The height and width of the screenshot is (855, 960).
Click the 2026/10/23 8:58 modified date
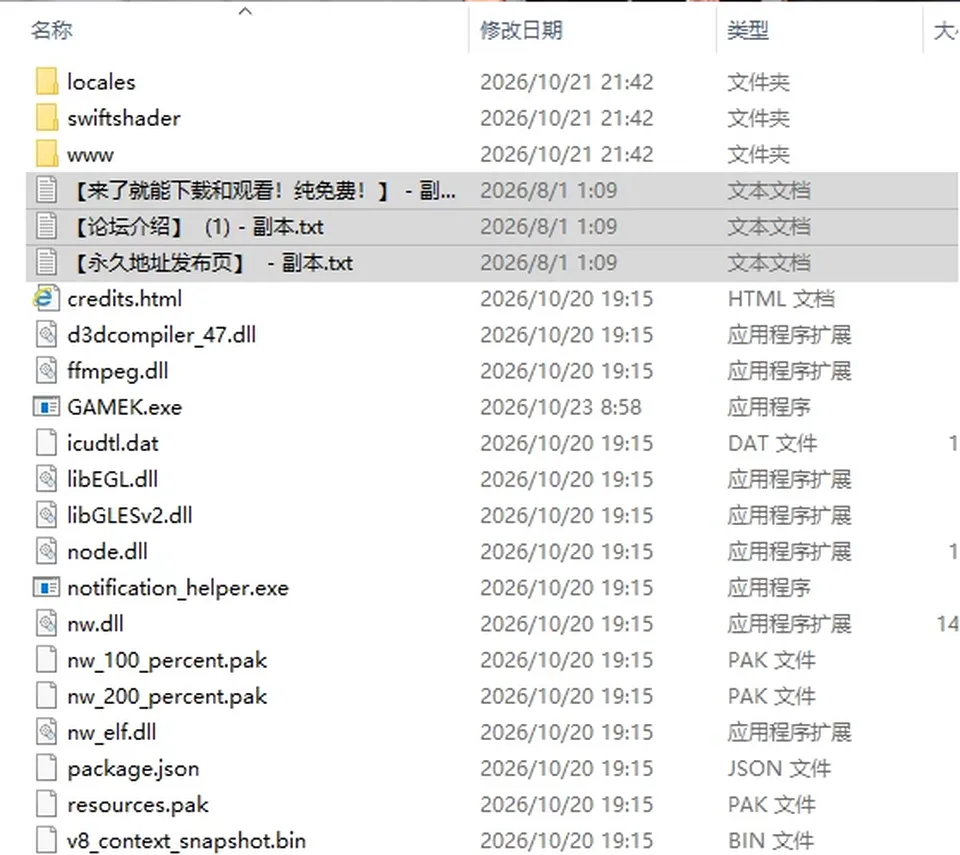tap(561, 407)
